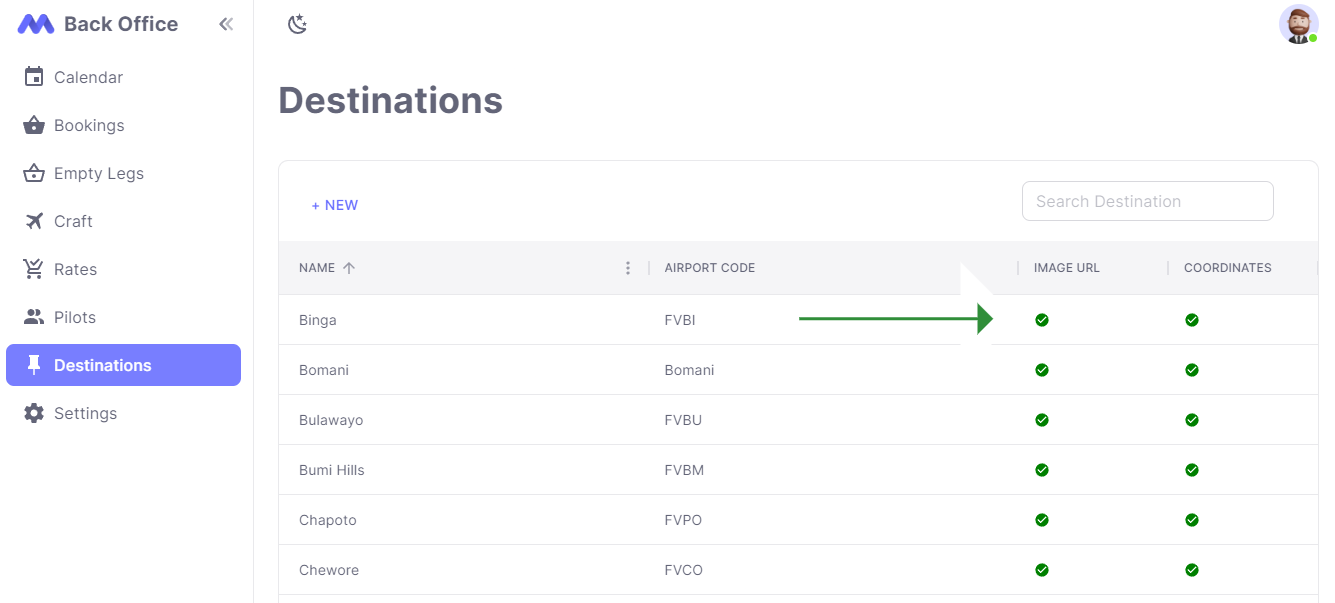Click the Back Office logo icon
Screen dimensions: 1335x603
point(36,24)
